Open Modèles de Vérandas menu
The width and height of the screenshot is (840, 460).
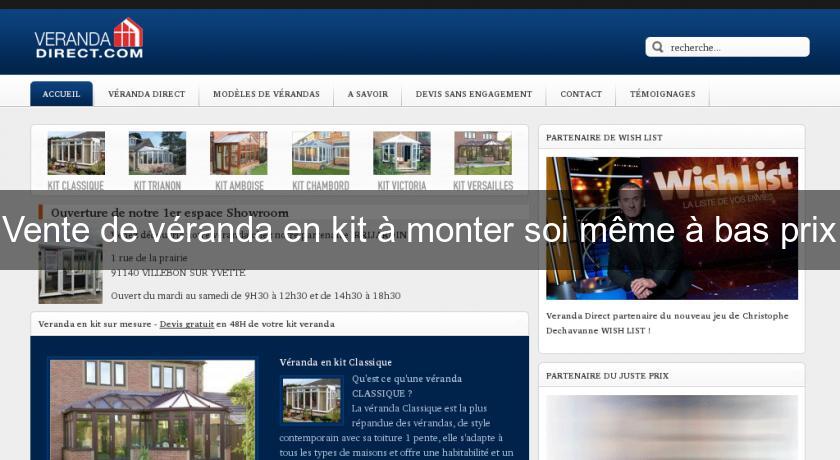(266, 94)
